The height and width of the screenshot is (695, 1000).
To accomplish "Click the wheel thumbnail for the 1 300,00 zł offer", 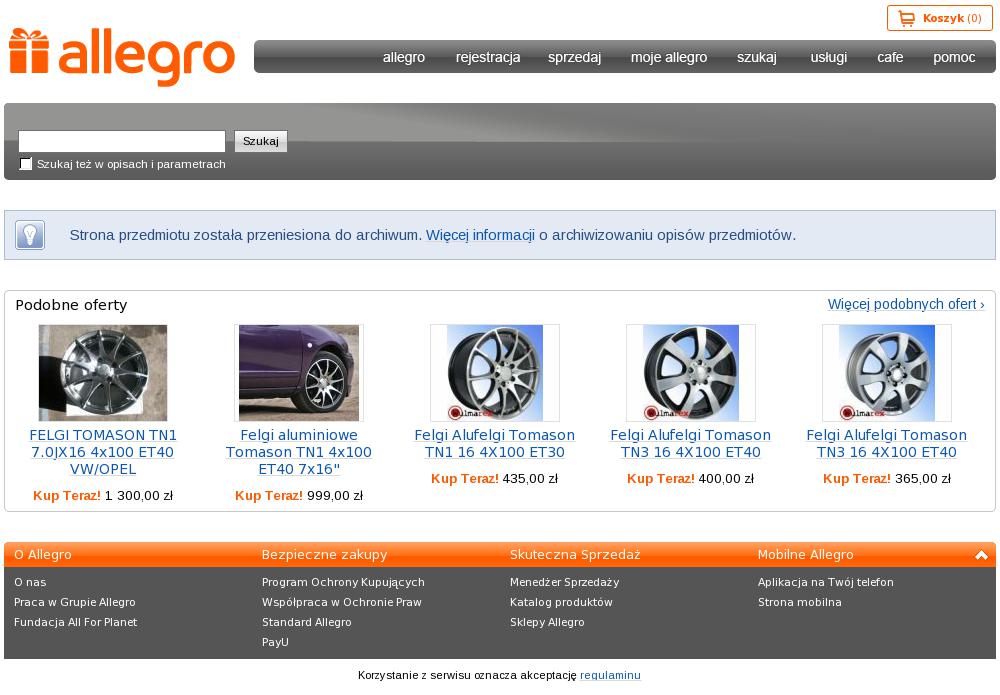I will (x=103, y=373).
